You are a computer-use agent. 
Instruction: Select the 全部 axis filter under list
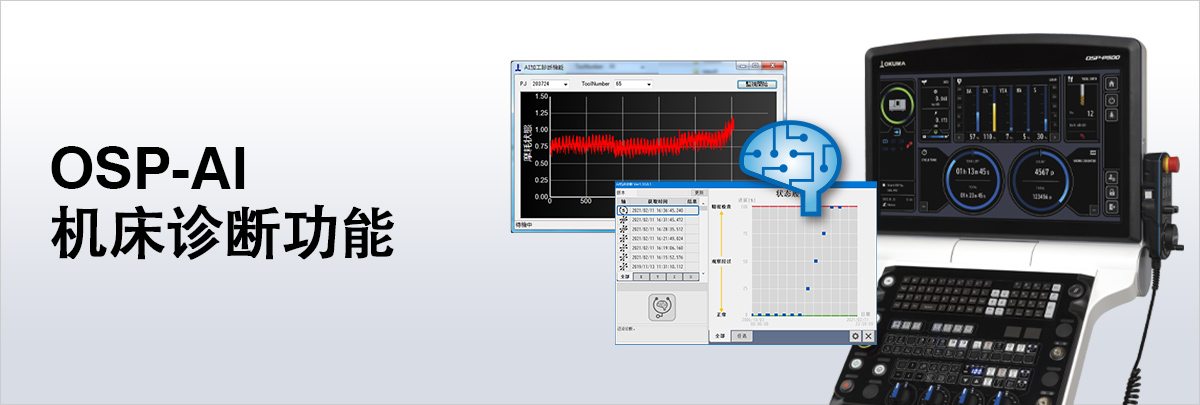coord(625,276)
